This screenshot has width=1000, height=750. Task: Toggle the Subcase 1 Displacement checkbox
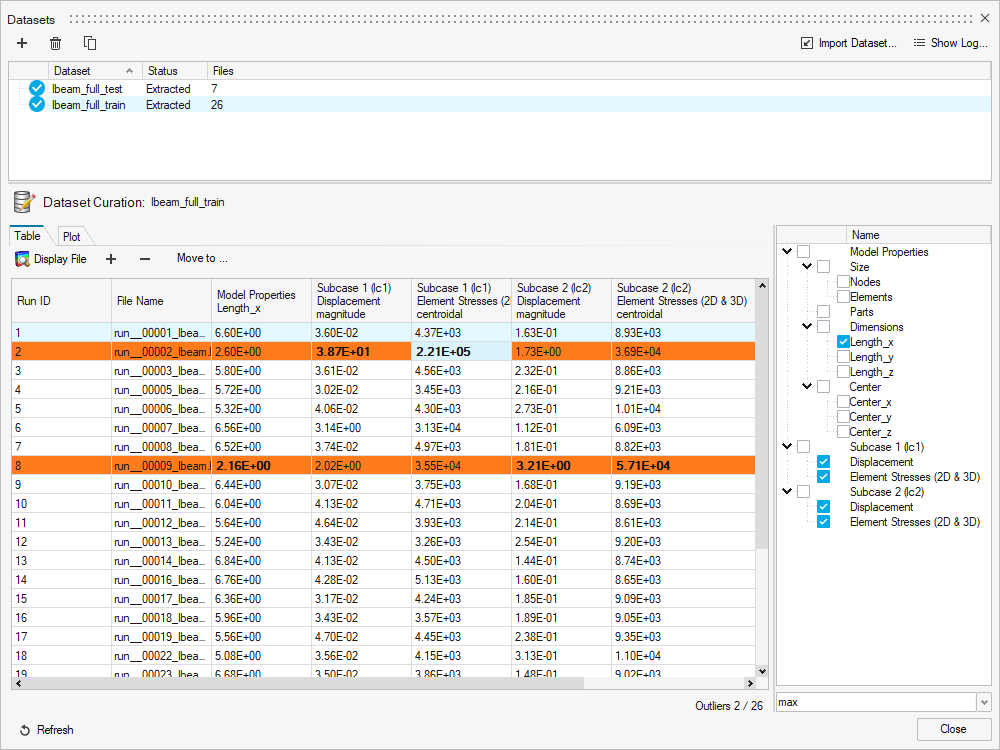pyautogui.click(x=823, y=462)
